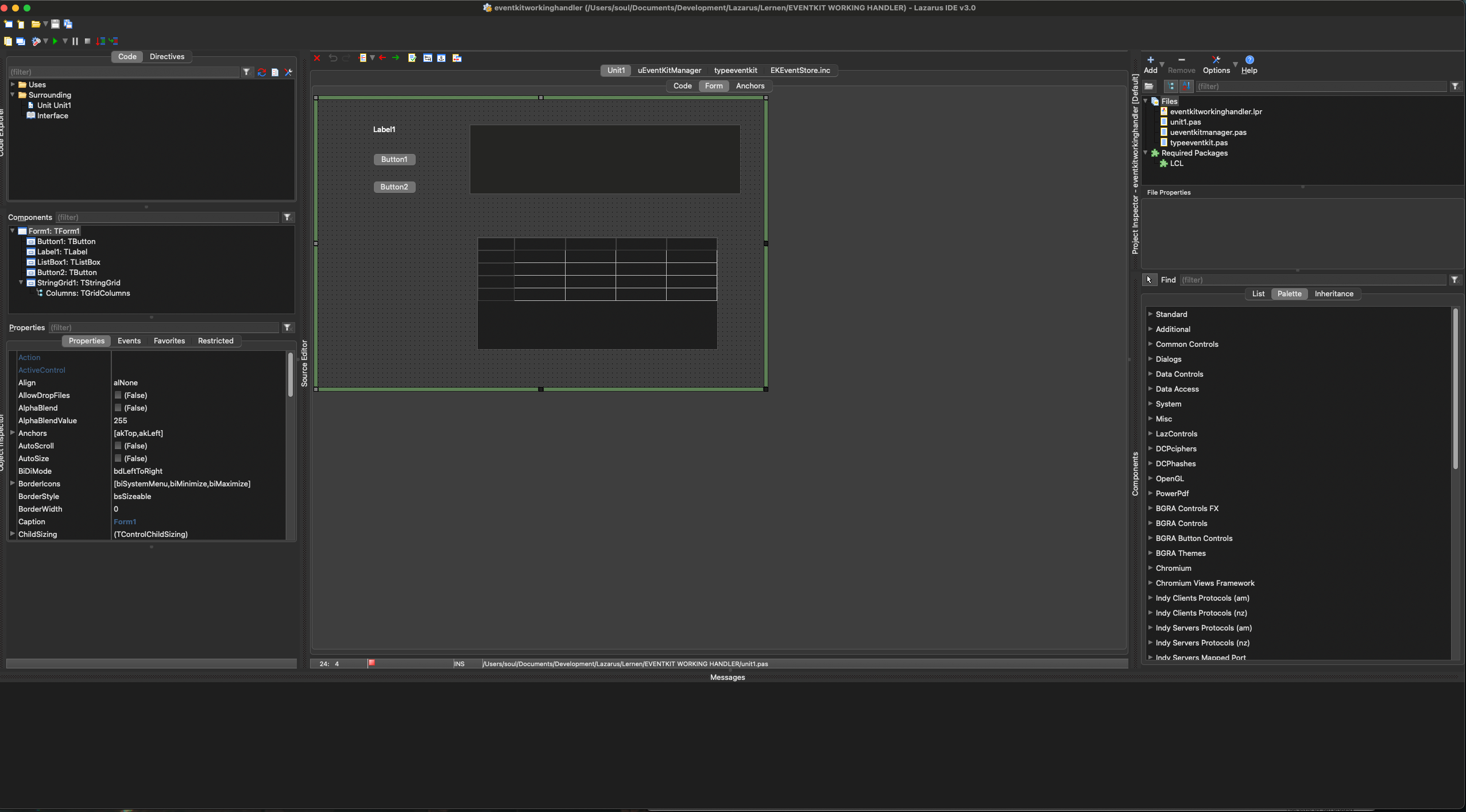Click the red Jump Back arrow
Screen dimensions: 1466x812
point(382,58)
